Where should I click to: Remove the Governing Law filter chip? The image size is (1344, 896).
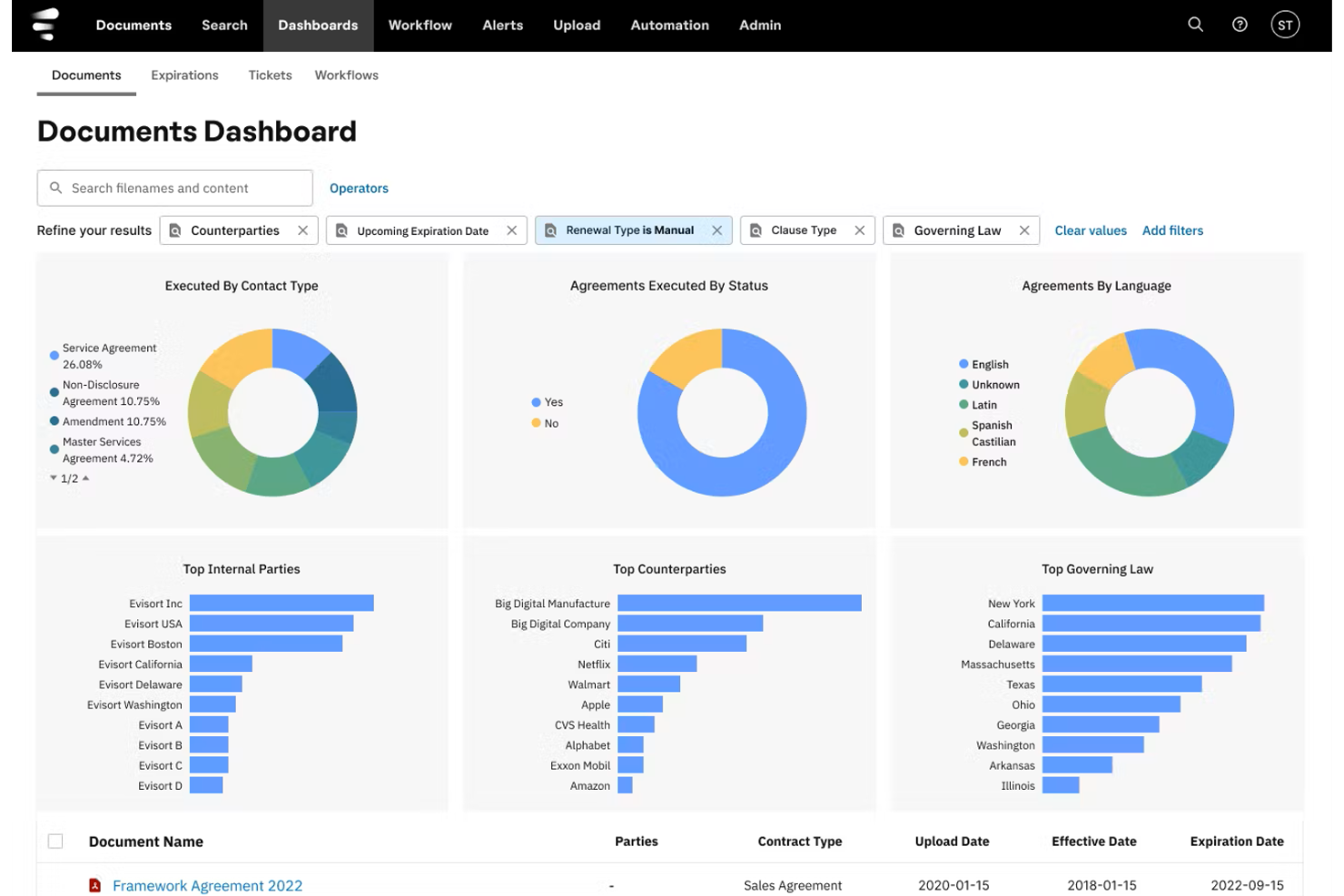[1024, 231]
